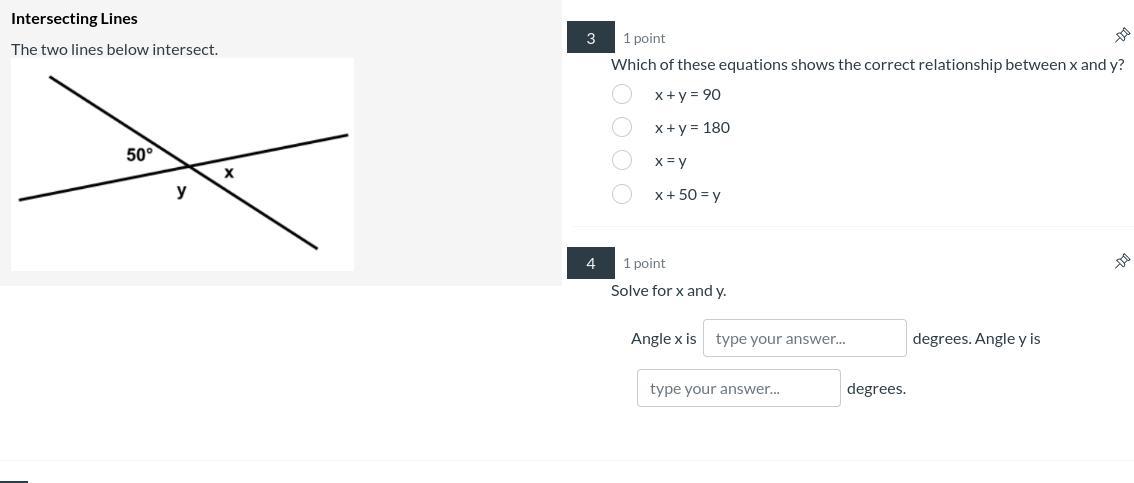Choose the "x + y = 180" radio button
Screen dimensions: 1134x483
click(622, 127)
